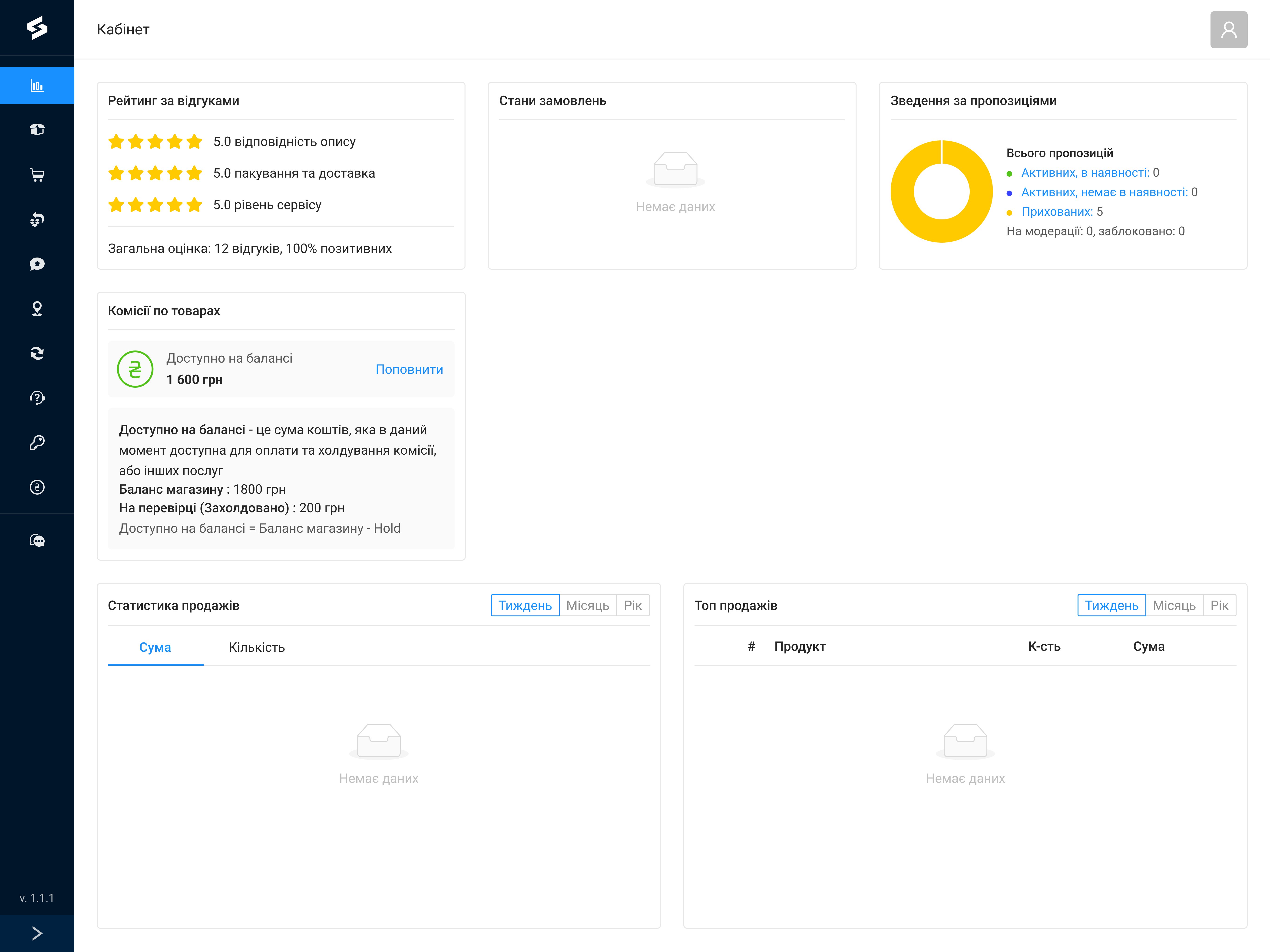Click the user profile avatar
The image size is (1270, 952).
(1228, 30)
